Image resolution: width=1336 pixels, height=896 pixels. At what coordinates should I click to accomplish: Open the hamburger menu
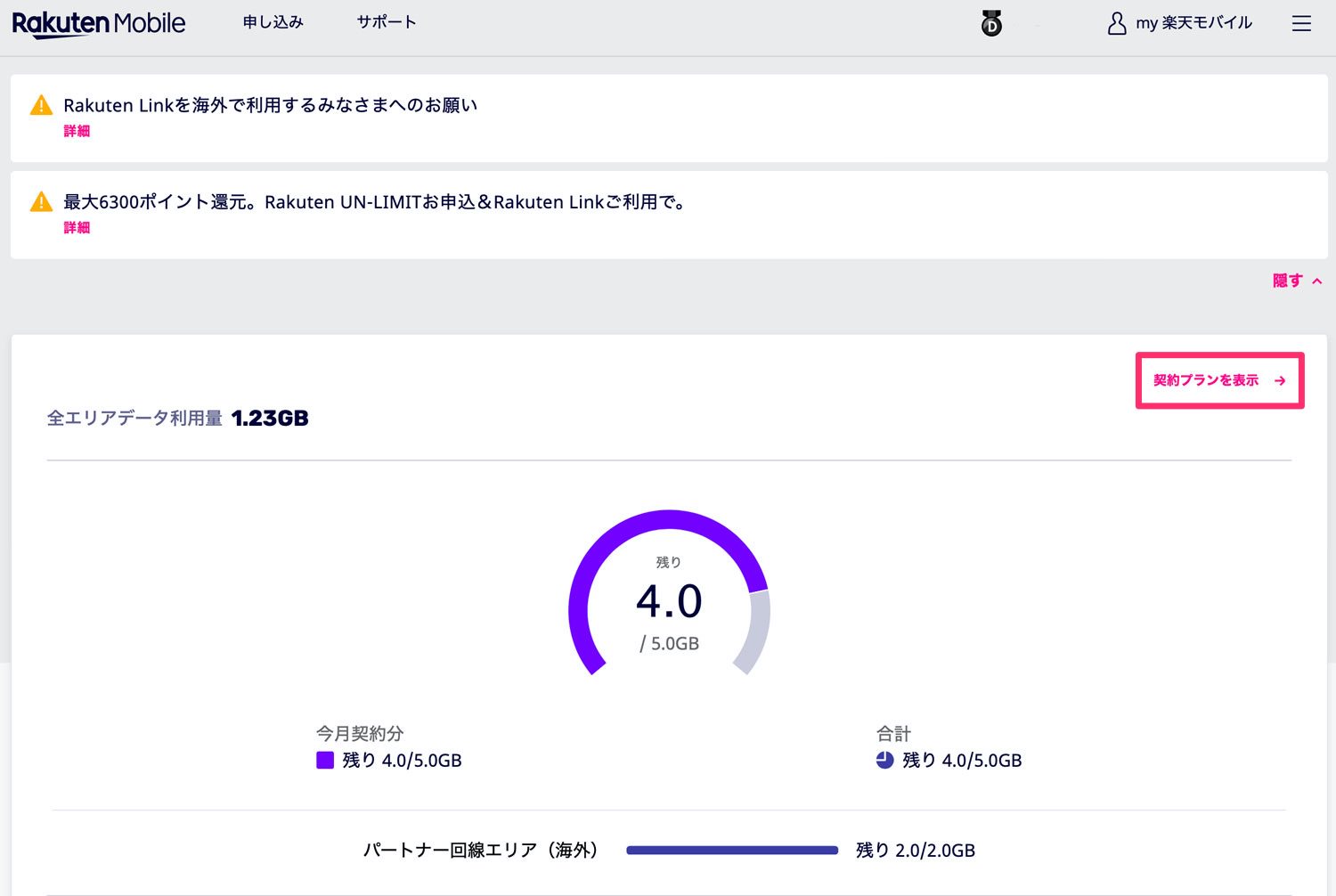pyautogui.click(x=1301, y=24)
